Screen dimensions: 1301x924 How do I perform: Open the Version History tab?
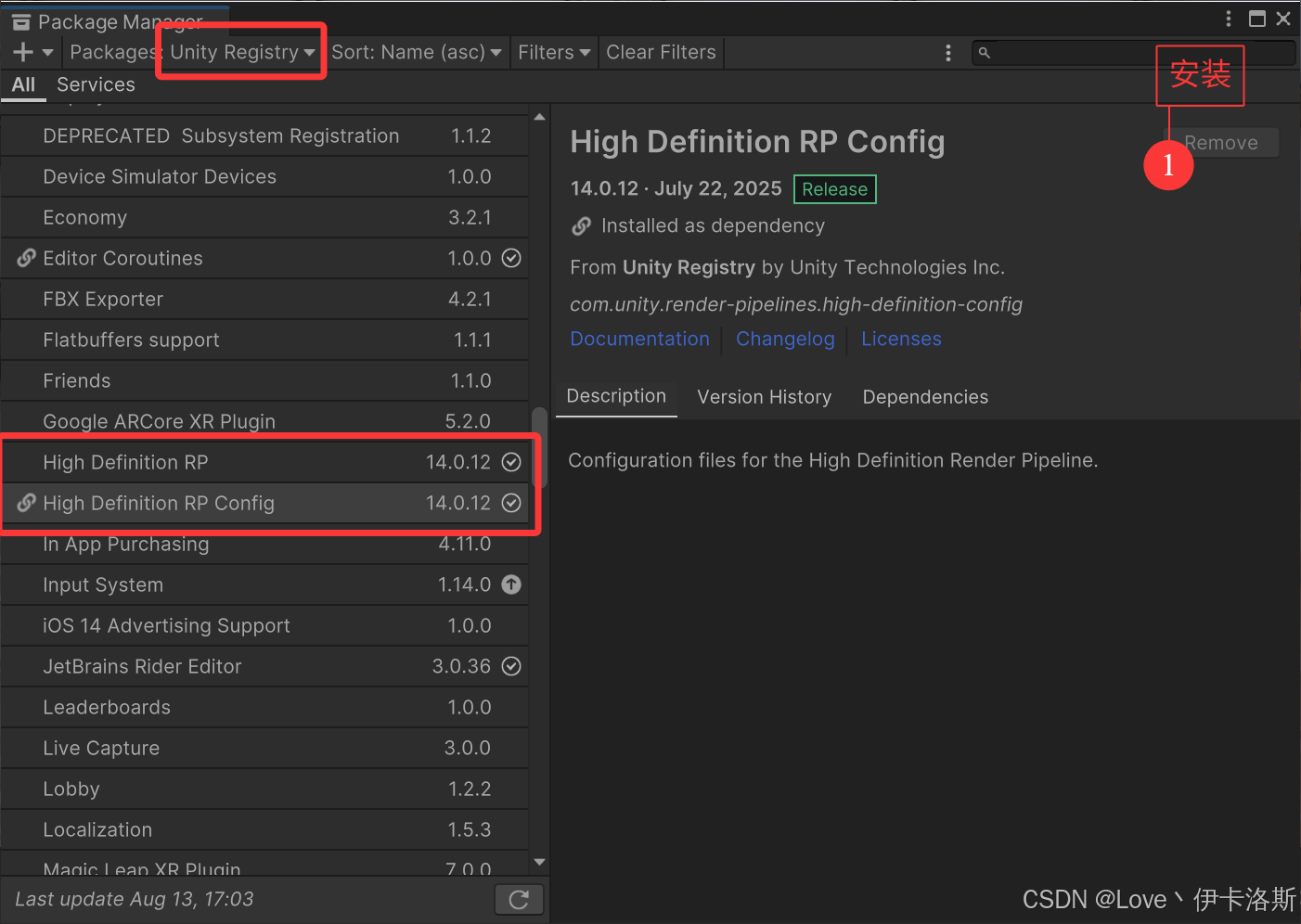[x=765, y=397]
